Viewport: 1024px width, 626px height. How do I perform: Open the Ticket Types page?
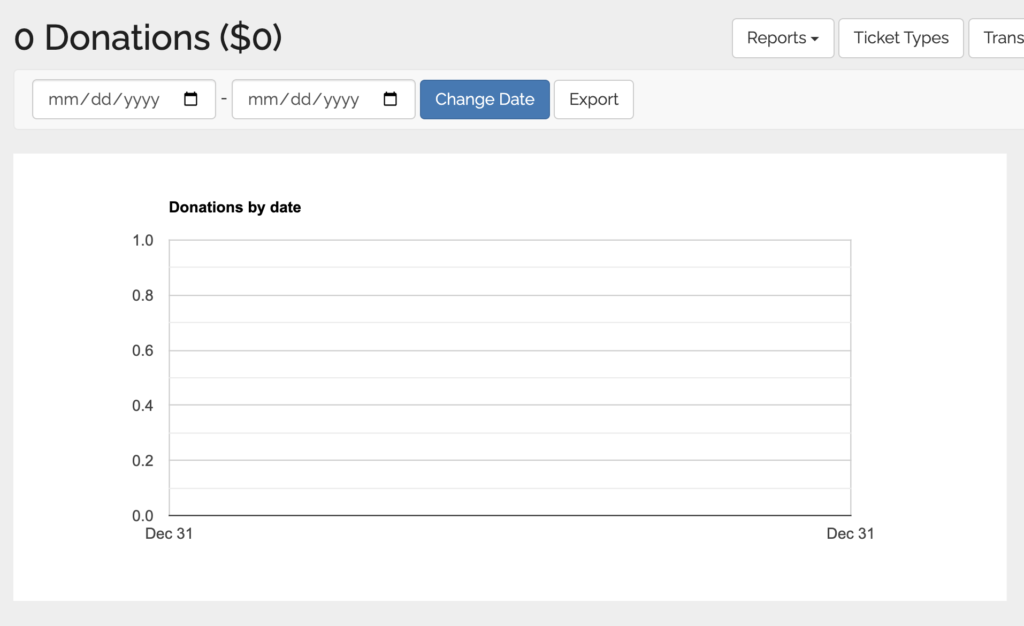[900, 38]
